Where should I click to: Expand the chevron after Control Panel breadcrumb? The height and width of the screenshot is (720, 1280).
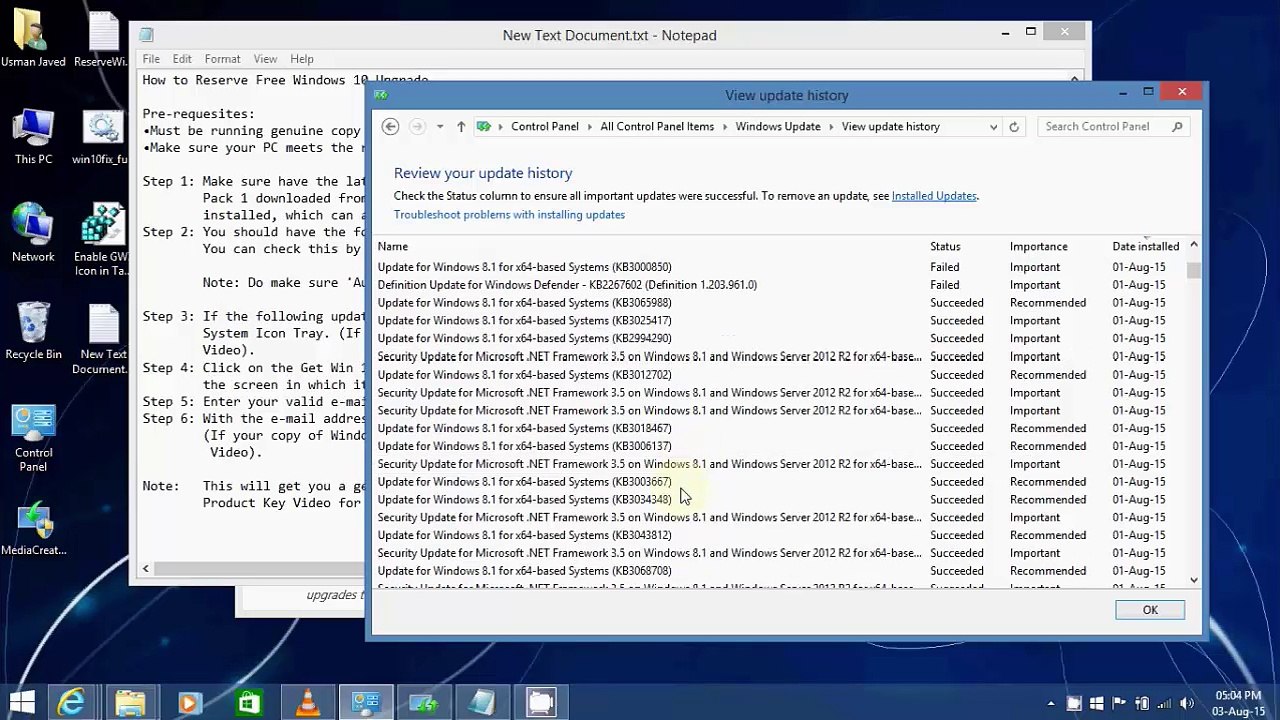pyautogui.click(x=589, y=127)
